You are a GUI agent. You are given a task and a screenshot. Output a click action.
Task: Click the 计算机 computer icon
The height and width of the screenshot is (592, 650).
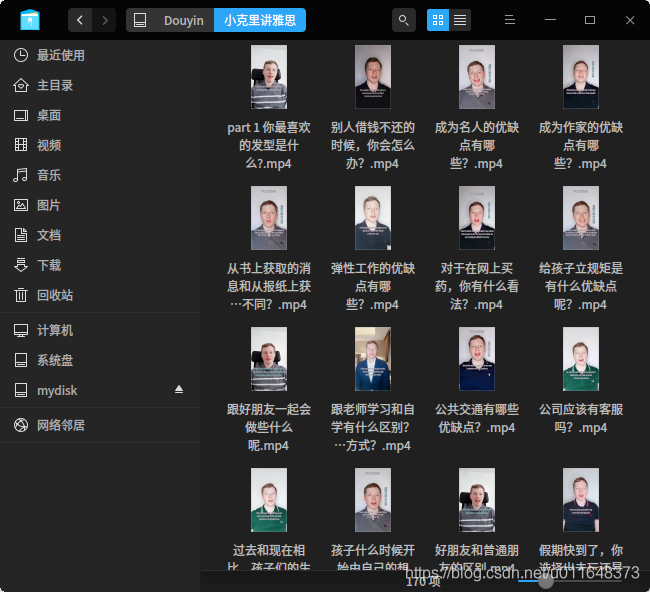pyautogui.click(x=21, y=330)
